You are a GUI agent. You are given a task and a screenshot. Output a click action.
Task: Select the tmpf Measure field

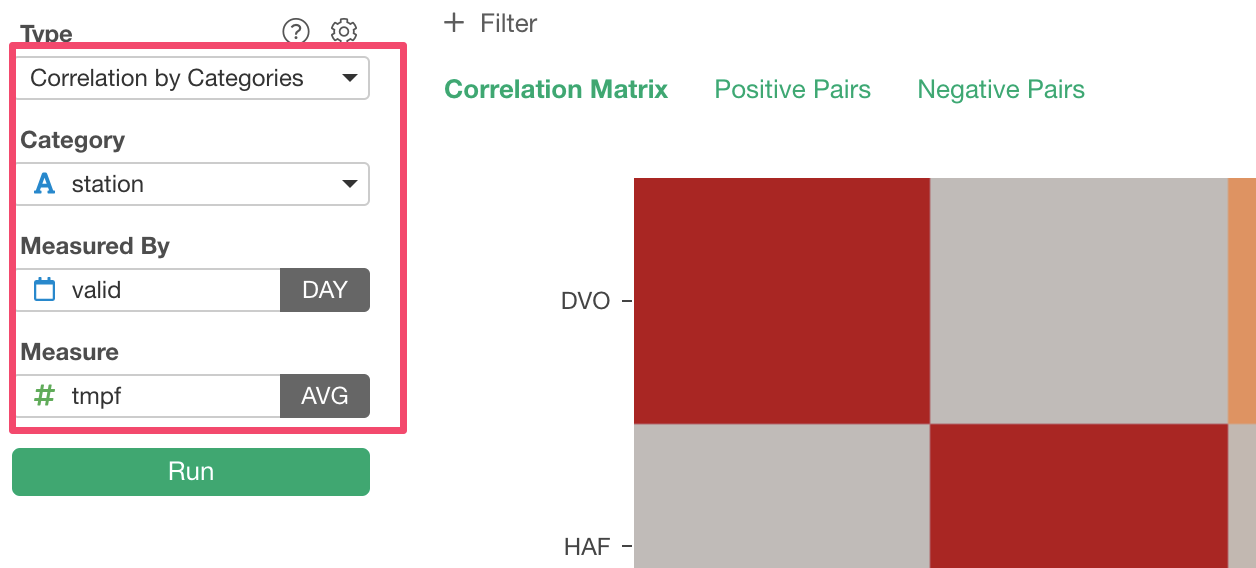(x=148, y=396)
